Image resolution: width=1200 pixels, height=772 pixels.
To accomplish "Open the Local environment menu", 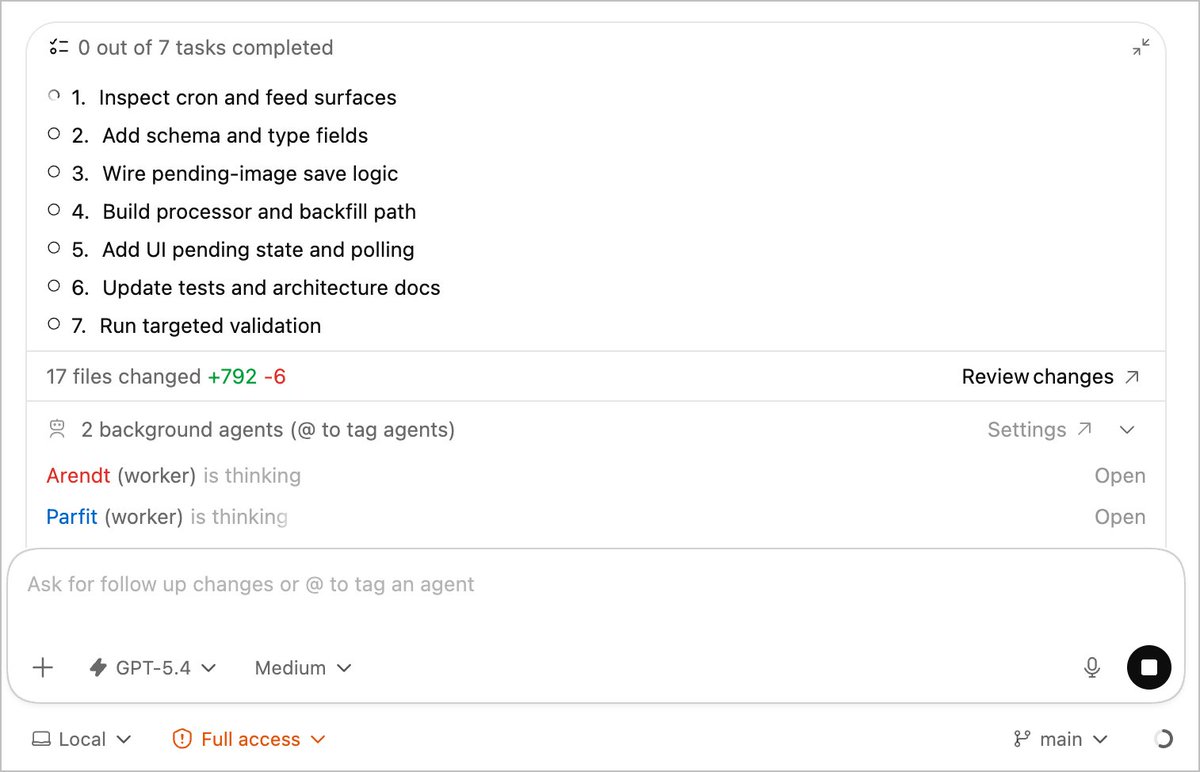I will coord(81,739).
